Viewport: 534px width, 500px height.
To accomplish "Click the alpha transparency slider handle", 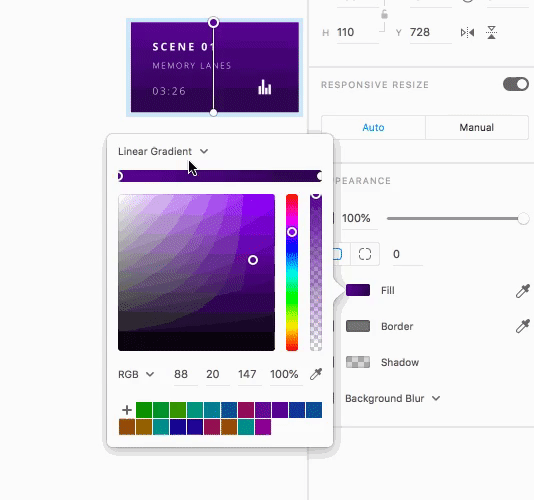I will pyautogui.click(x=316, y=195).
